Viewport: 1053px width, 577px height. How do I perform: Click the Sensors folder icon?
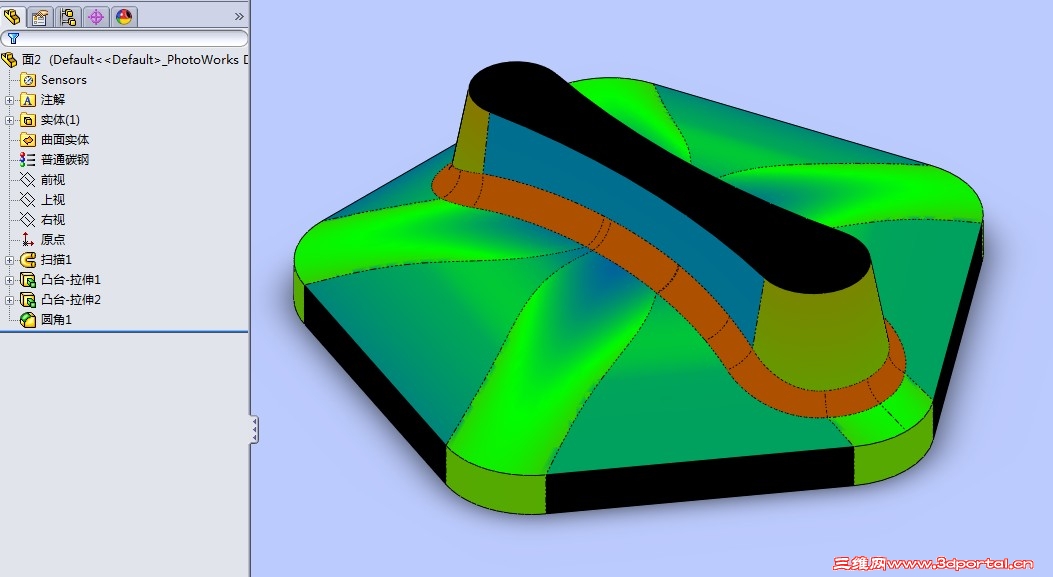pos(28,80)
